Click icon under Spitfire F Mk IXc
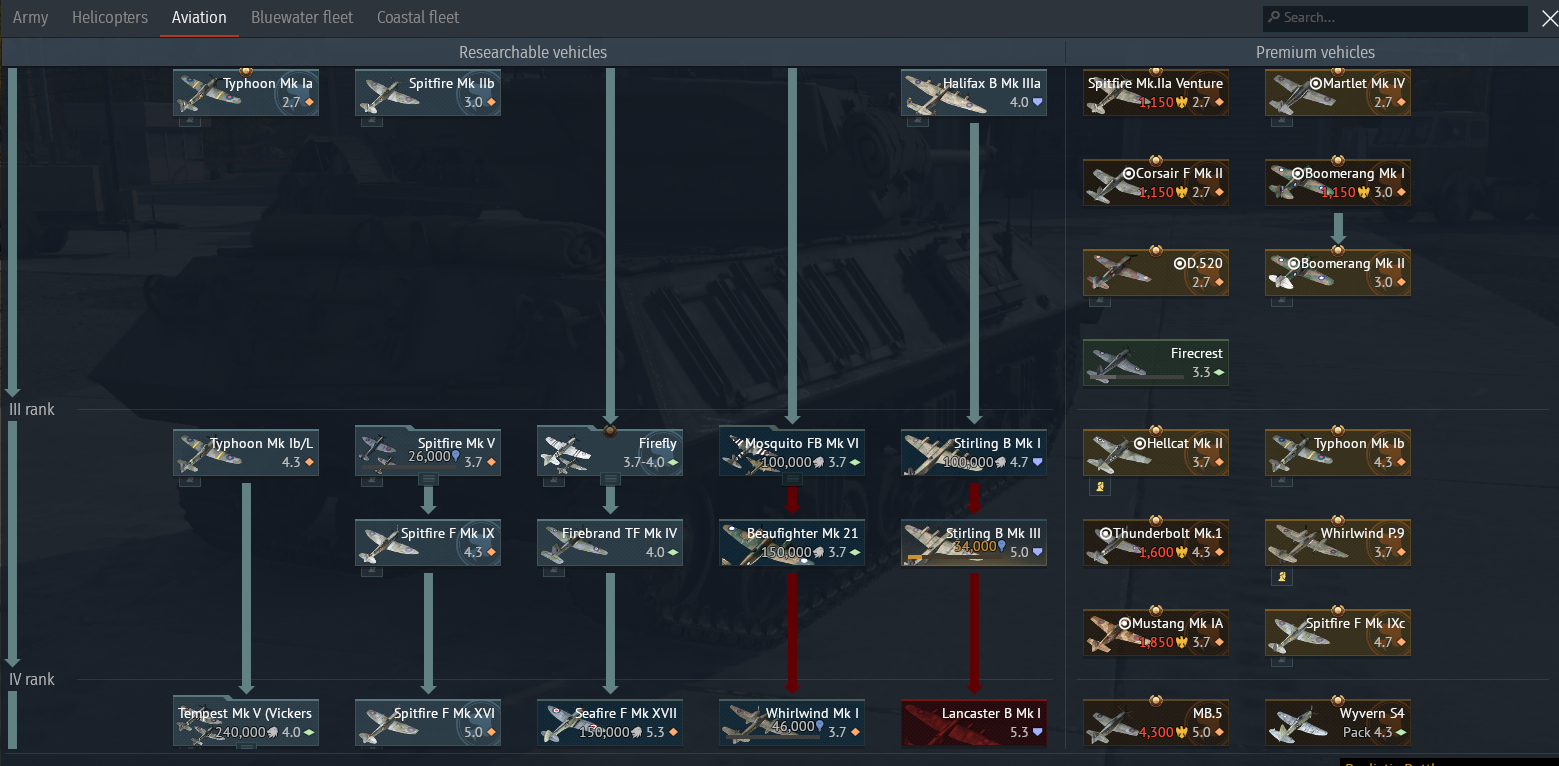 1281,661
